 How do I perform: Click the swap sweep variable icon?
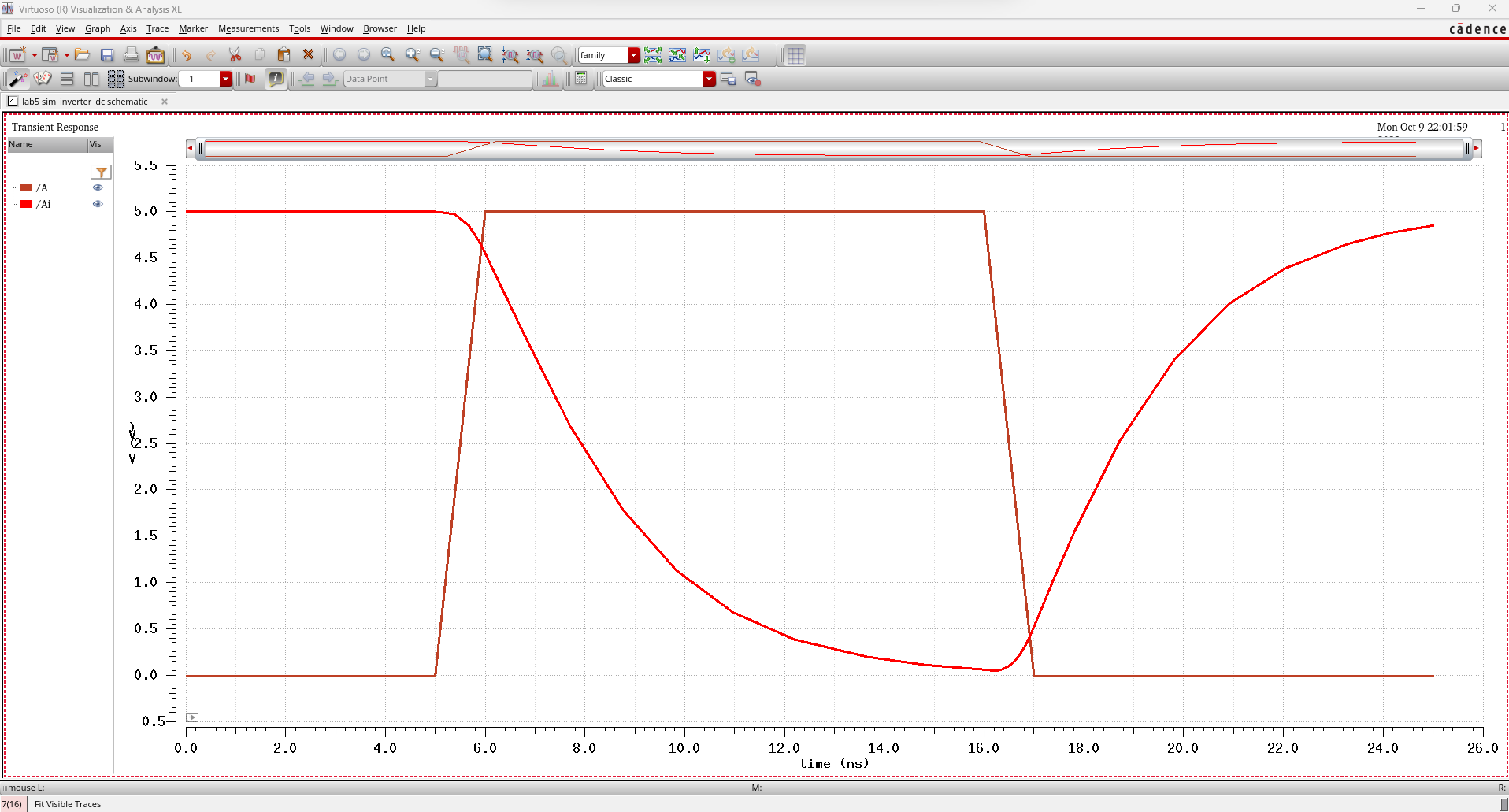pyautogui.click(x=702, y=55)
